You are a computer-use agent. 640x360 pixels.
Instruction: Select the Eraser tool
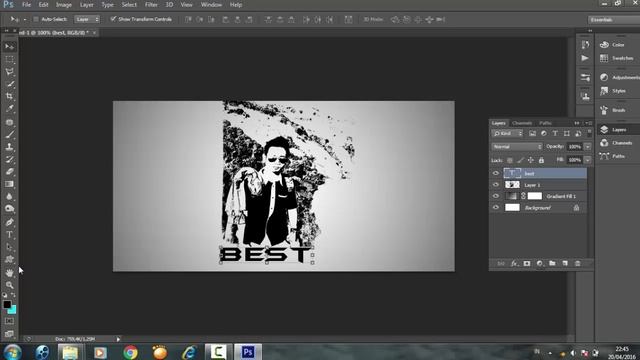(9, 171)
